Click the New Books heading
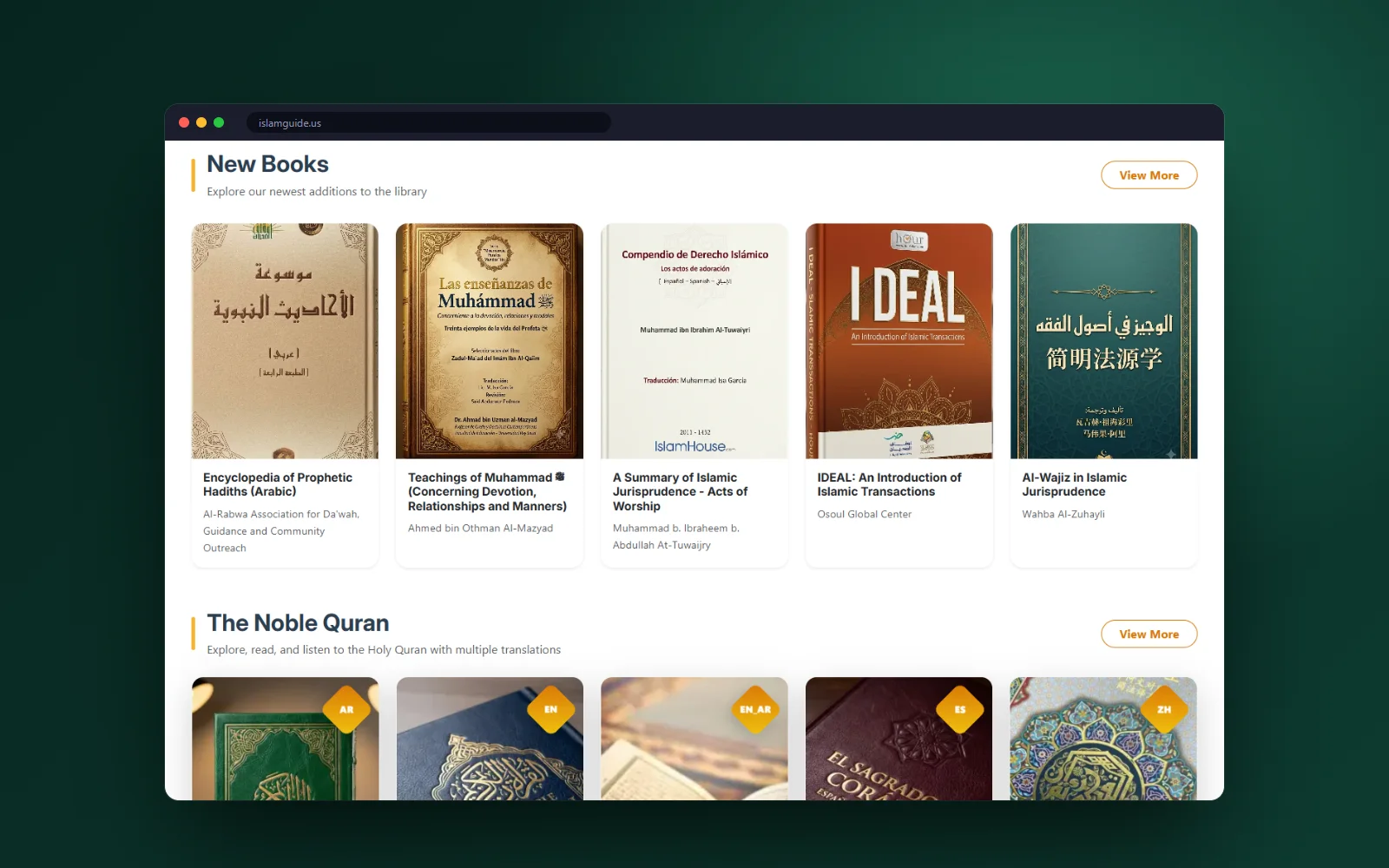The image size is (1389, 868). [x=267, y=164]
